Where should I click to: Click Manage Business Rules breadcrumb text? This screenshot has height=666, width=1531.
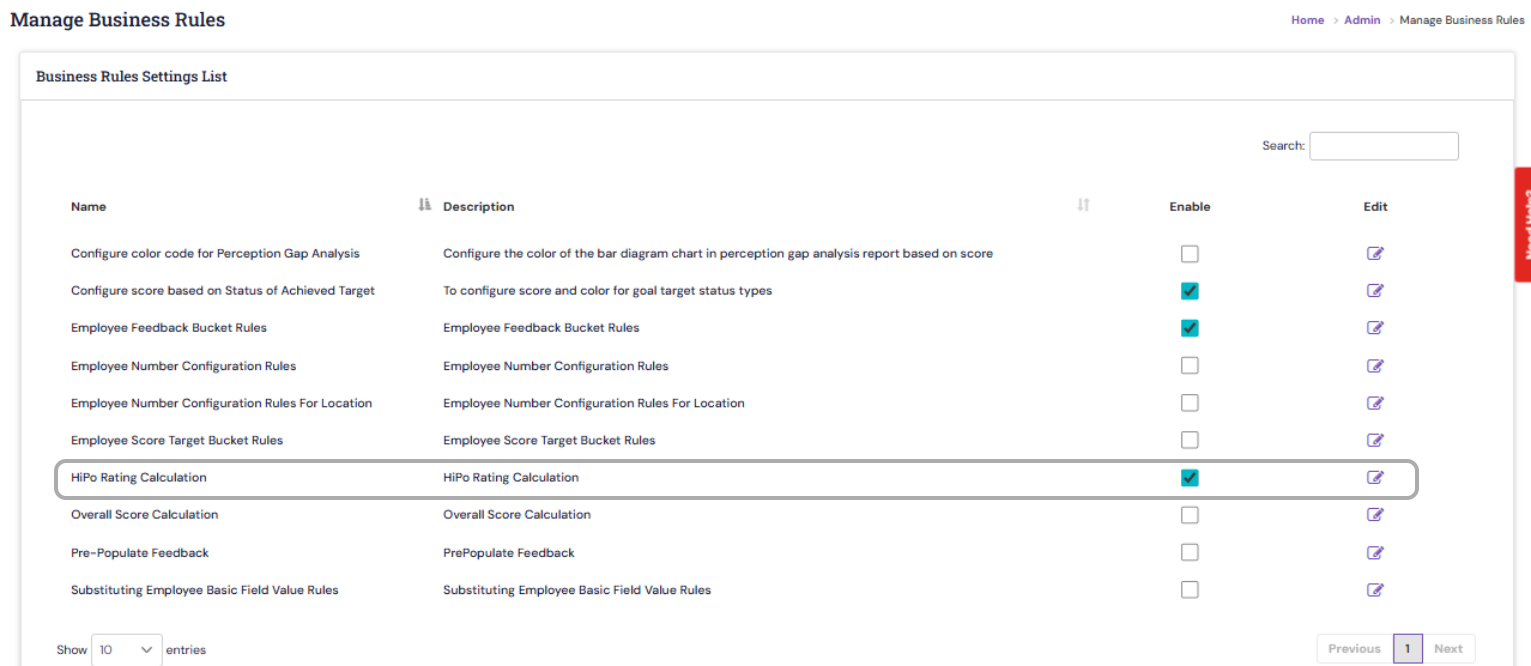1462,20
